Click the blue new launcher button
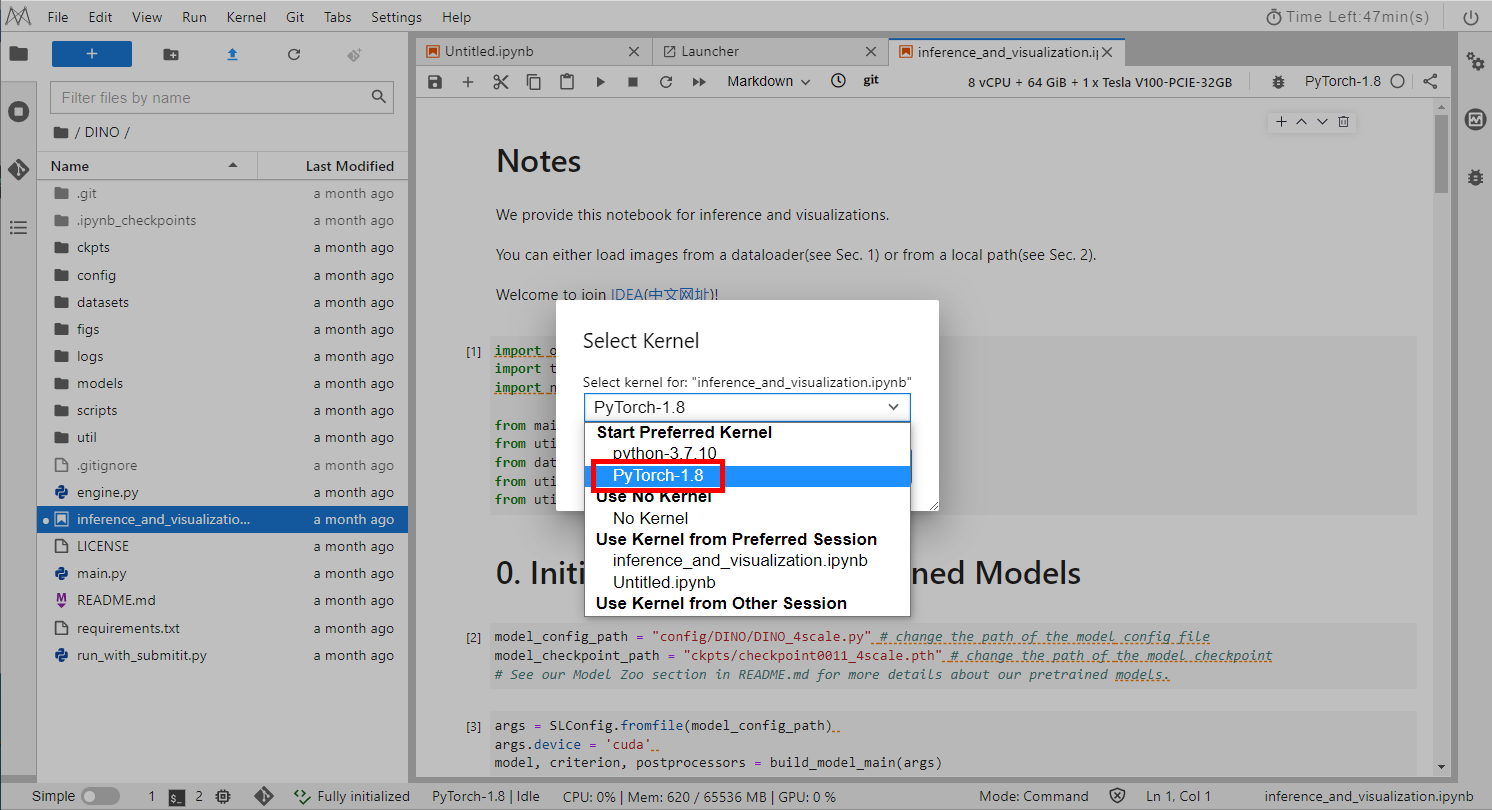1492x810 pixels. pos(92,54)
